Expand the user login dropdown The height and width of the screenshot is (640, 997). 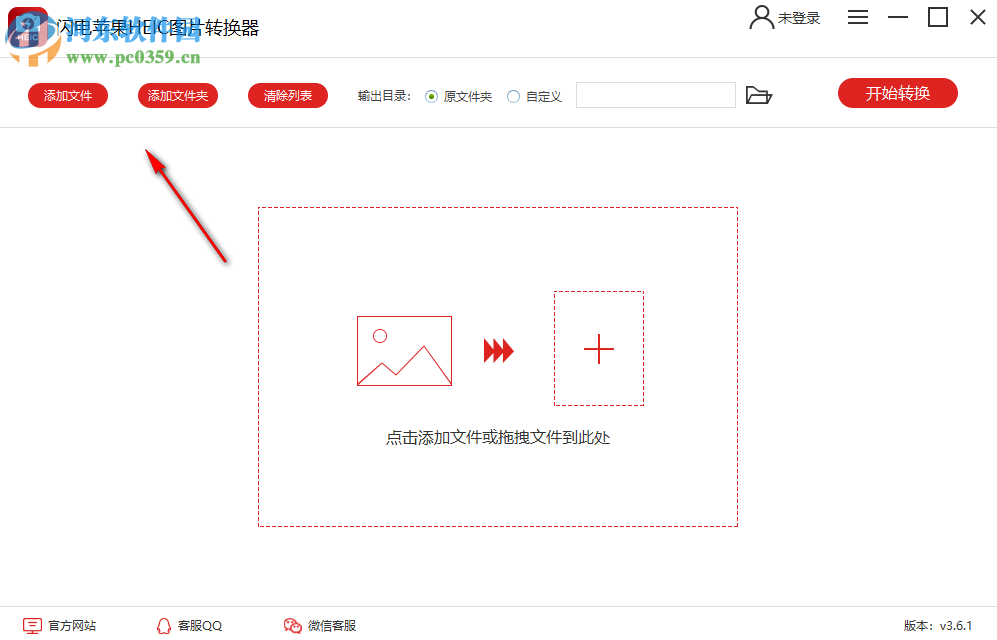[784, 17]
